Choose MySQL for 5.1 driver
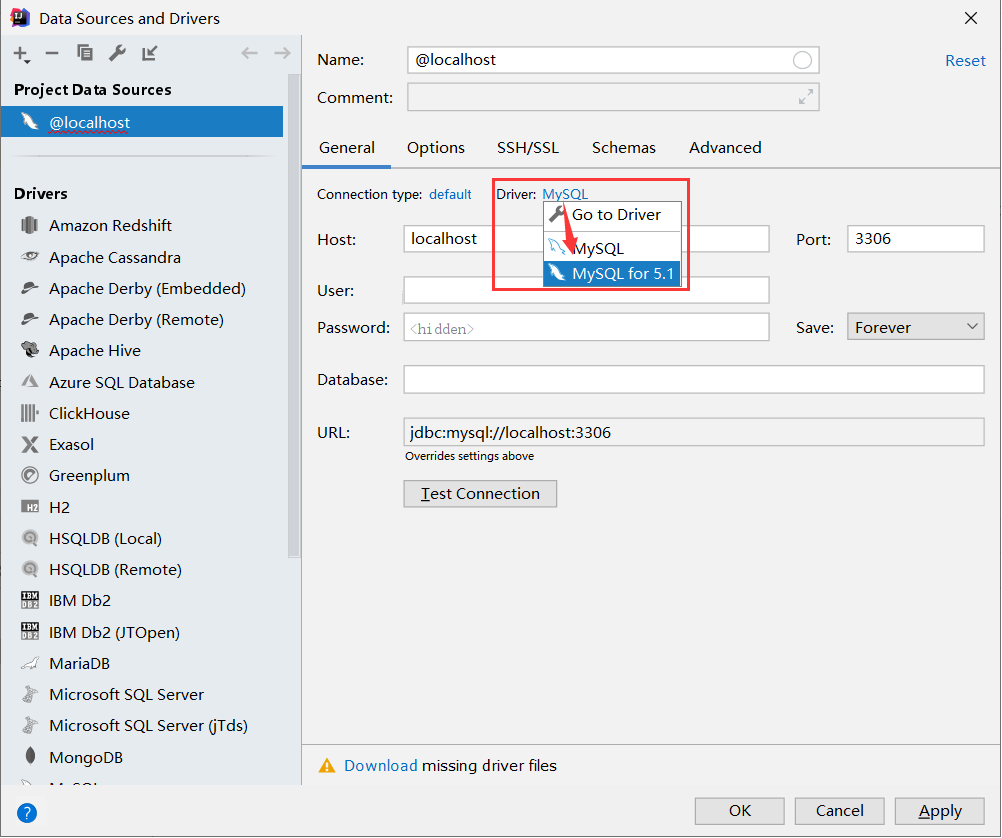Screen dimensions: 1002x838 [x=612, y=274]
